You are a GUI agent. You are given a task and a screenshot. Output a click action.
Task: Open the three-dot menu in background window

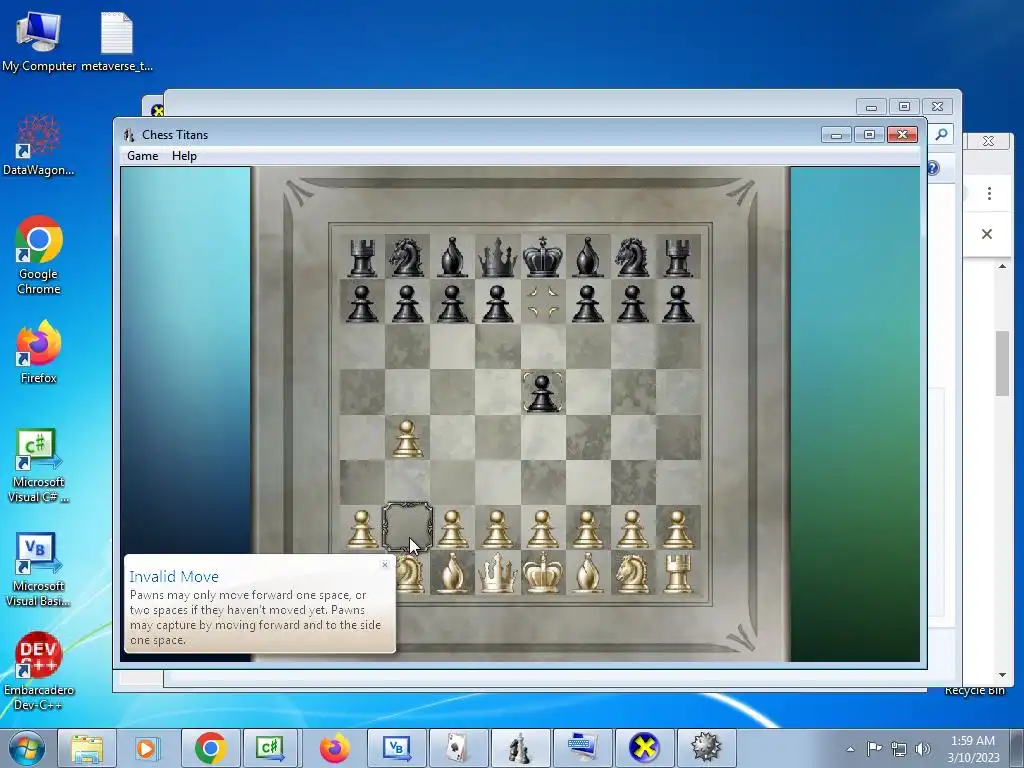click(989, 193)
